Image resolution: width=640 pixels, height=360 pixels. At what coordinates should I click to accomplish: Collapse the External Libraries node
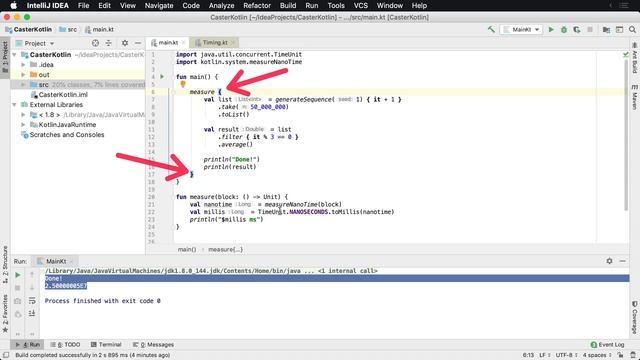coord(15,104)
